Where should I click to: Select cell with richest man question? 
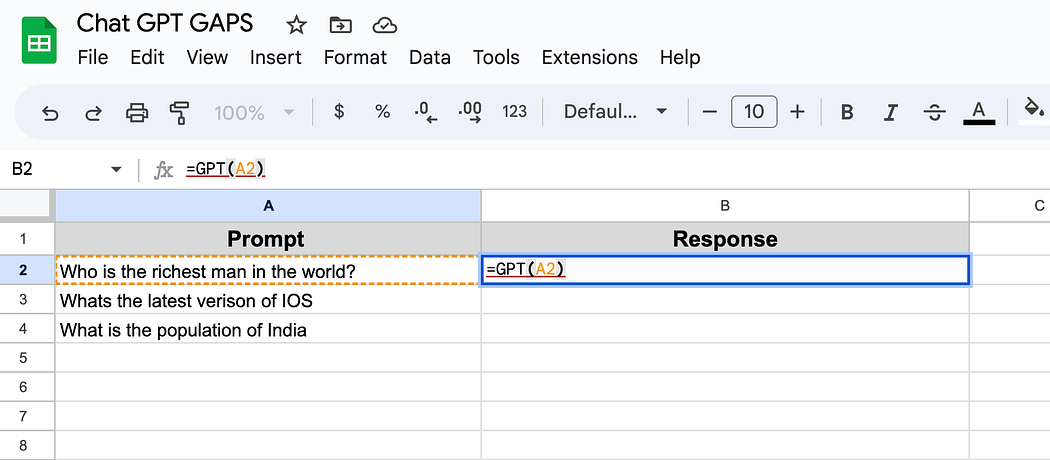(x=268, y=271)
